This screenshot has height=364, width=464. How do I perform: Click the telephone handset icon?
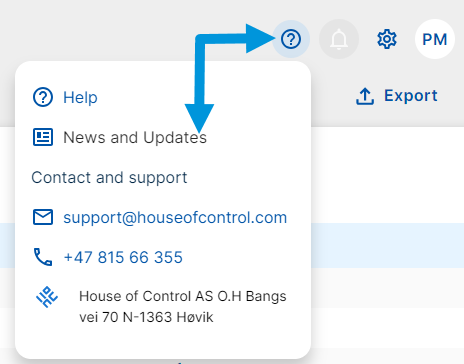43,257
